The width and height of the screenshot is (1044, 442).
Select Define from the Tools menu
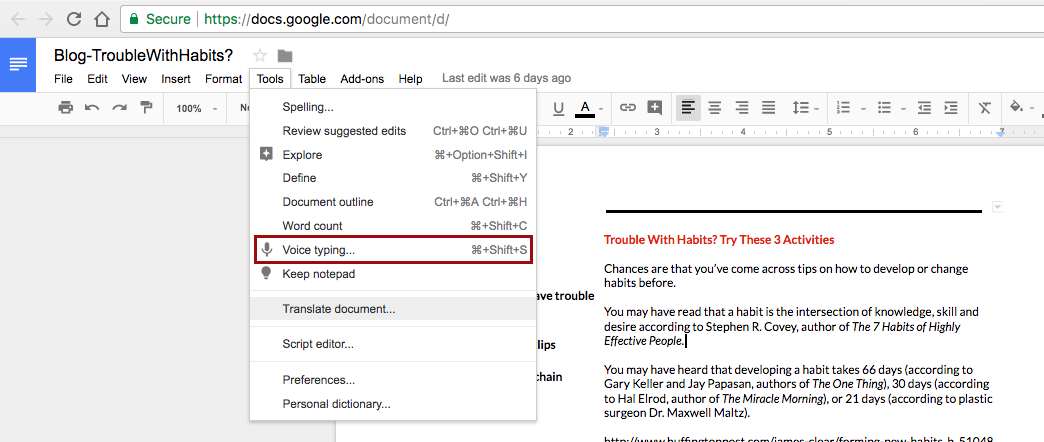click(x=393, y=178)
